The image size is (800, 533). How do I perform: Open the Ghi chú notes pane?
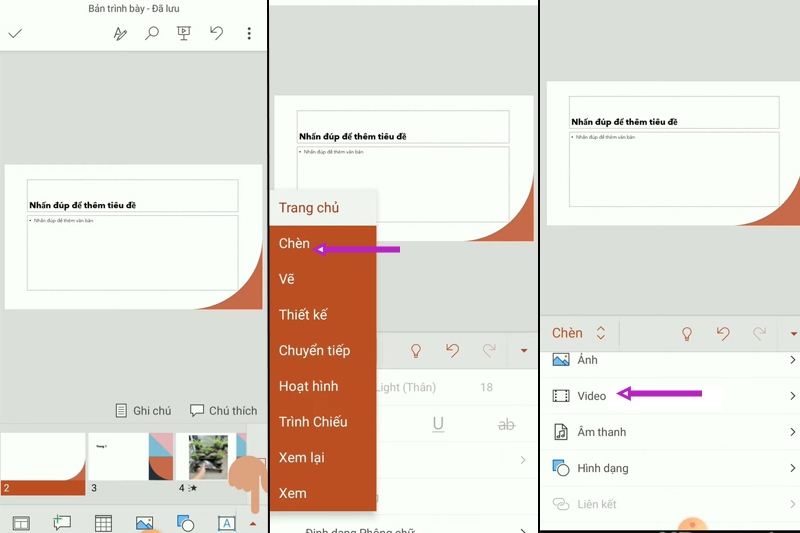click(x=144, y=410)
